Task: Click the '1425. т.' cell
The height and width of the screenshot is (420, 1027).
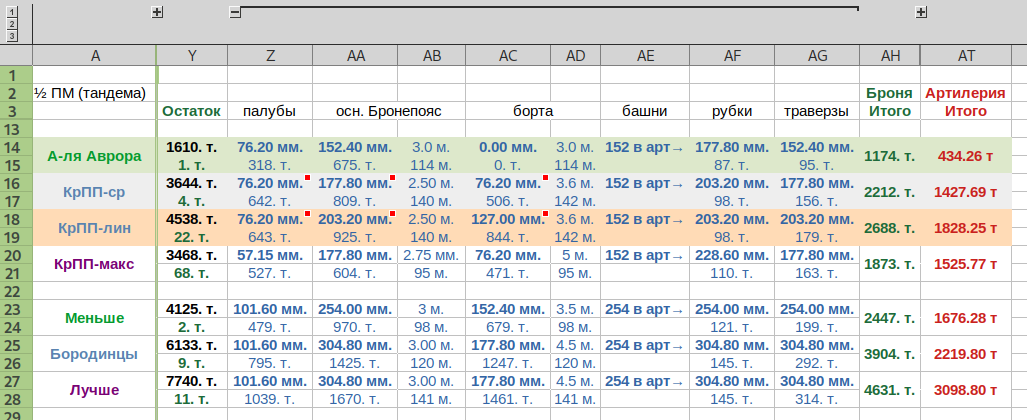Action: 356,363
